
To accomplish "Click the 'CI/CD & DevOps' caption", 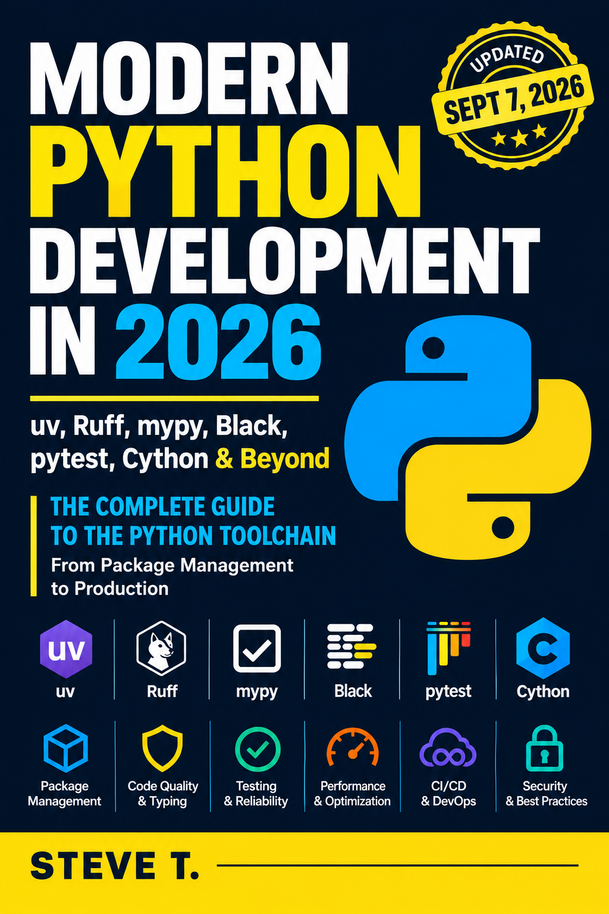I will (448, 793).
